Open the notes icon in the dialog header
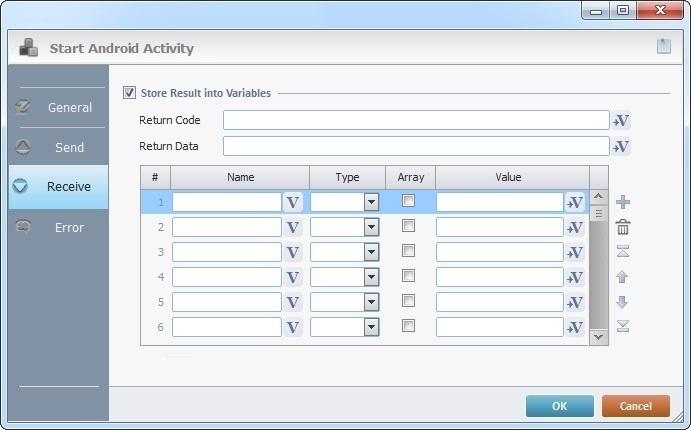The width and height of the screenshot is (691, 430). (x=663, y=46)
